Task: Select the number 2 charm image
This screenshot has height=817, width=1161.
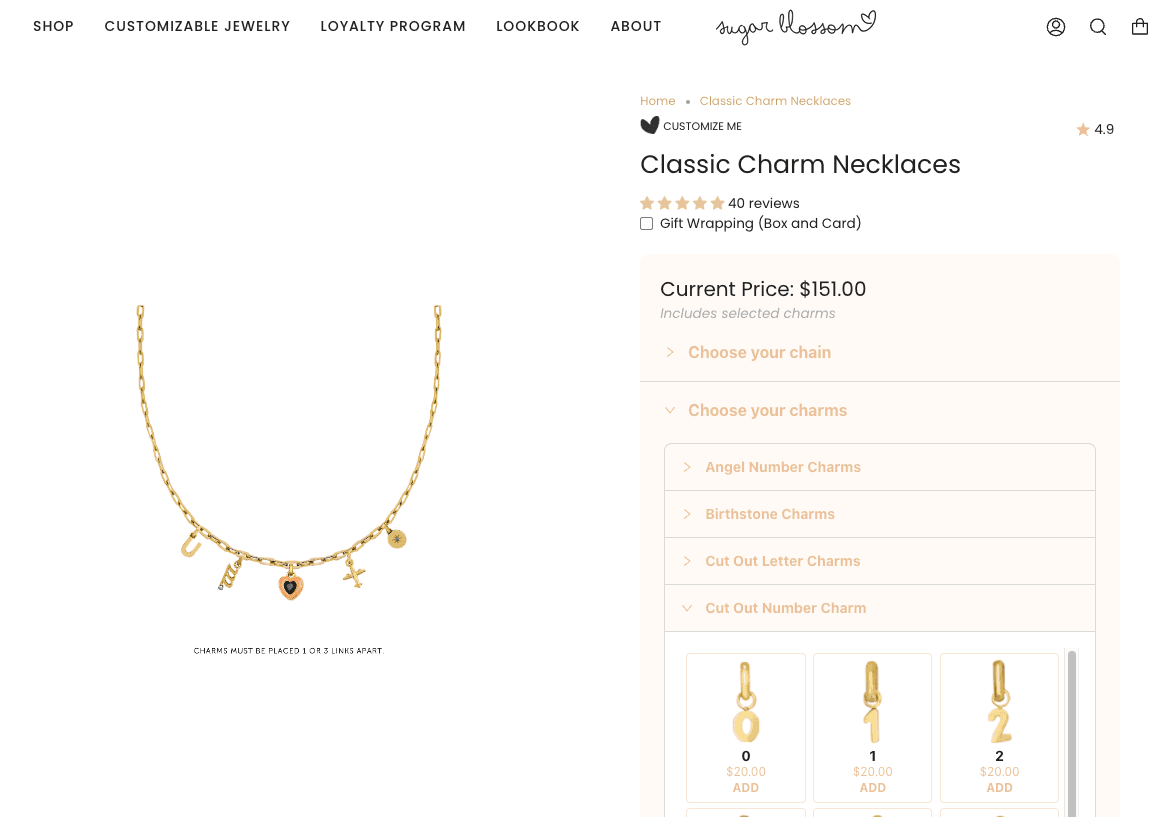Action: click(999, 702)
